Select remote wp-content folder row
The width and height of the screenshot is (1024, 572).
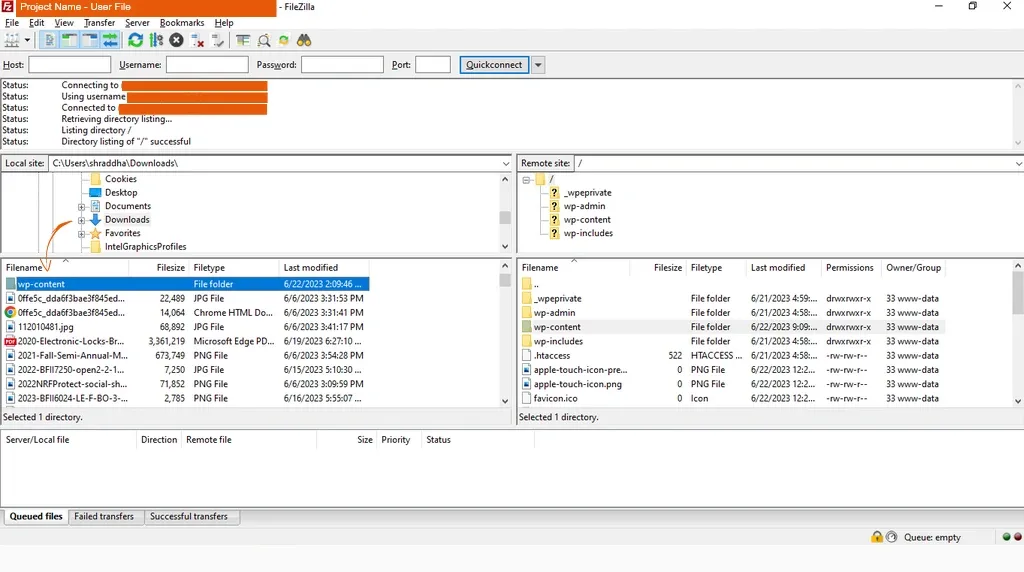pyautogui.click(x=732, y=327)
